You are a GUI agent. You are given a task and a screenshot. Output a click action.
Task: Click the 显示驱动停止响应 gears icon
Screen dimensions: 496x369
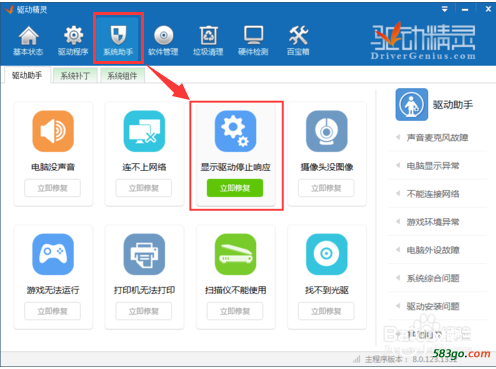click(x=236, y=131)
